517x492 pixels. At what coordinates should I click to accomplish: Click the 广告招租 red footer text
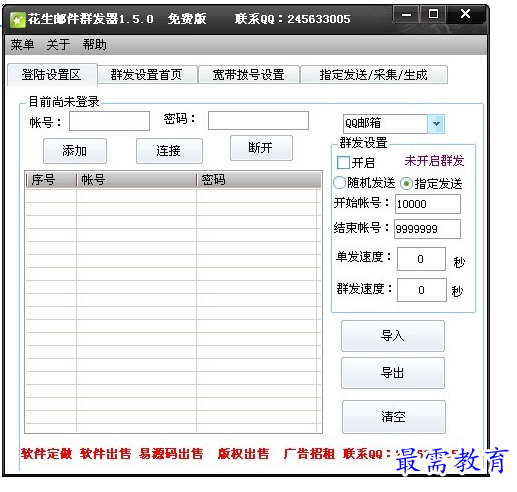coord(309,454)
